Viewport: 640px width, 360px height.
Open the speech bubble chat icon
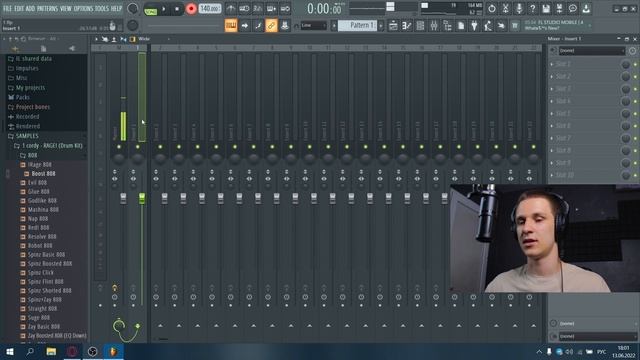573,9
